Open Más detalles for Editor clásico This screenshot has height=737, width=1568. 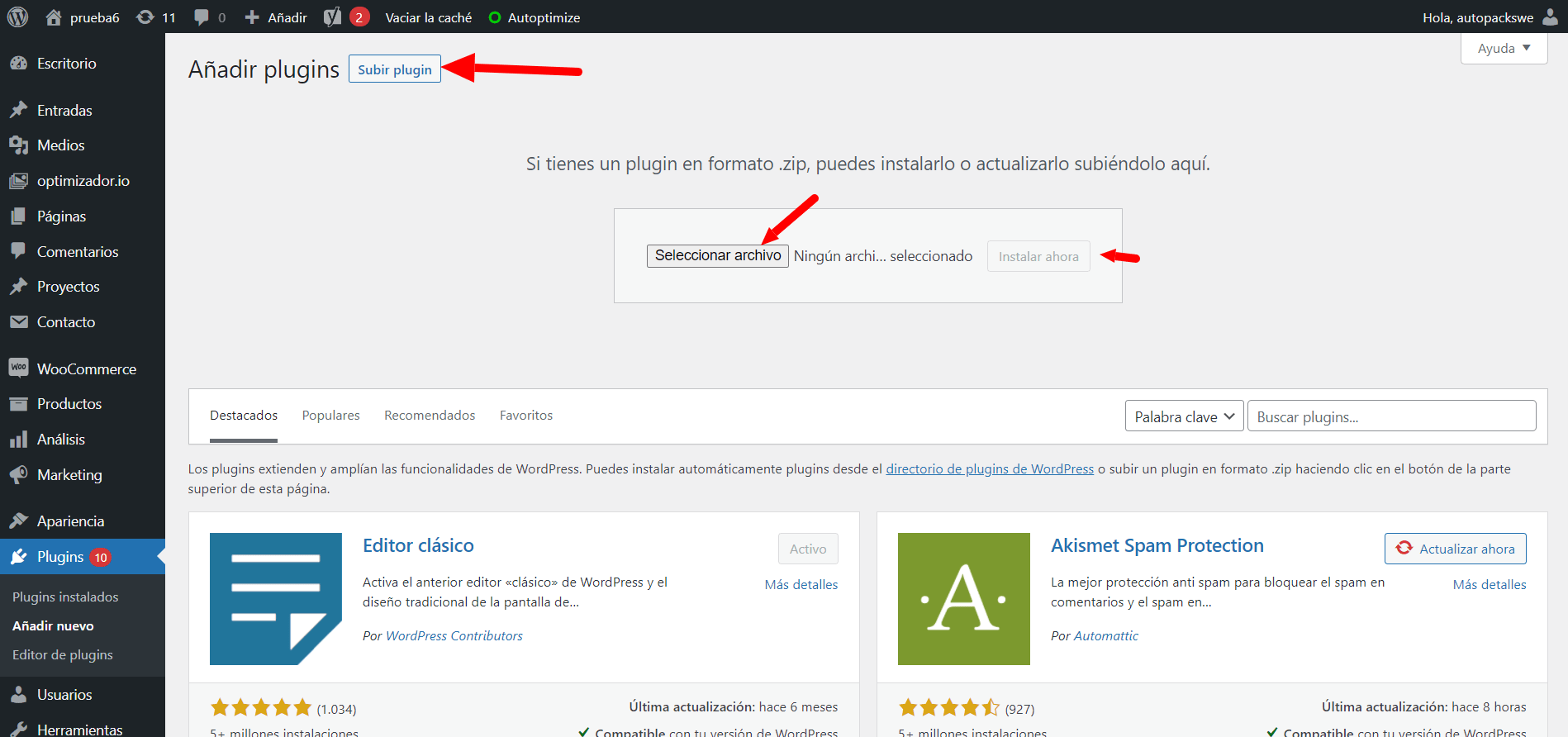pyautogui.click(x=801, y=584)
